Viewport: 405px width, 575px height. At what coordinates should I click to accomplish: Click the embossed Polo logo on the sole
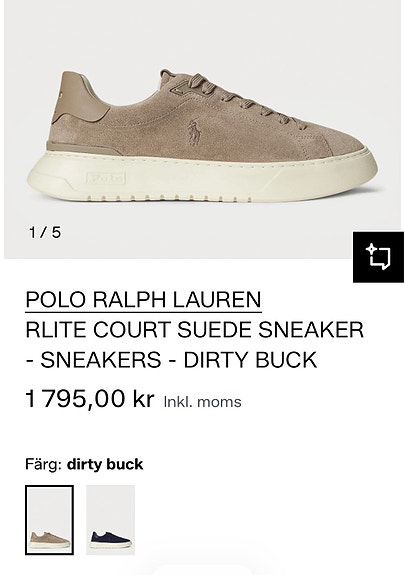tap(106, 178)
